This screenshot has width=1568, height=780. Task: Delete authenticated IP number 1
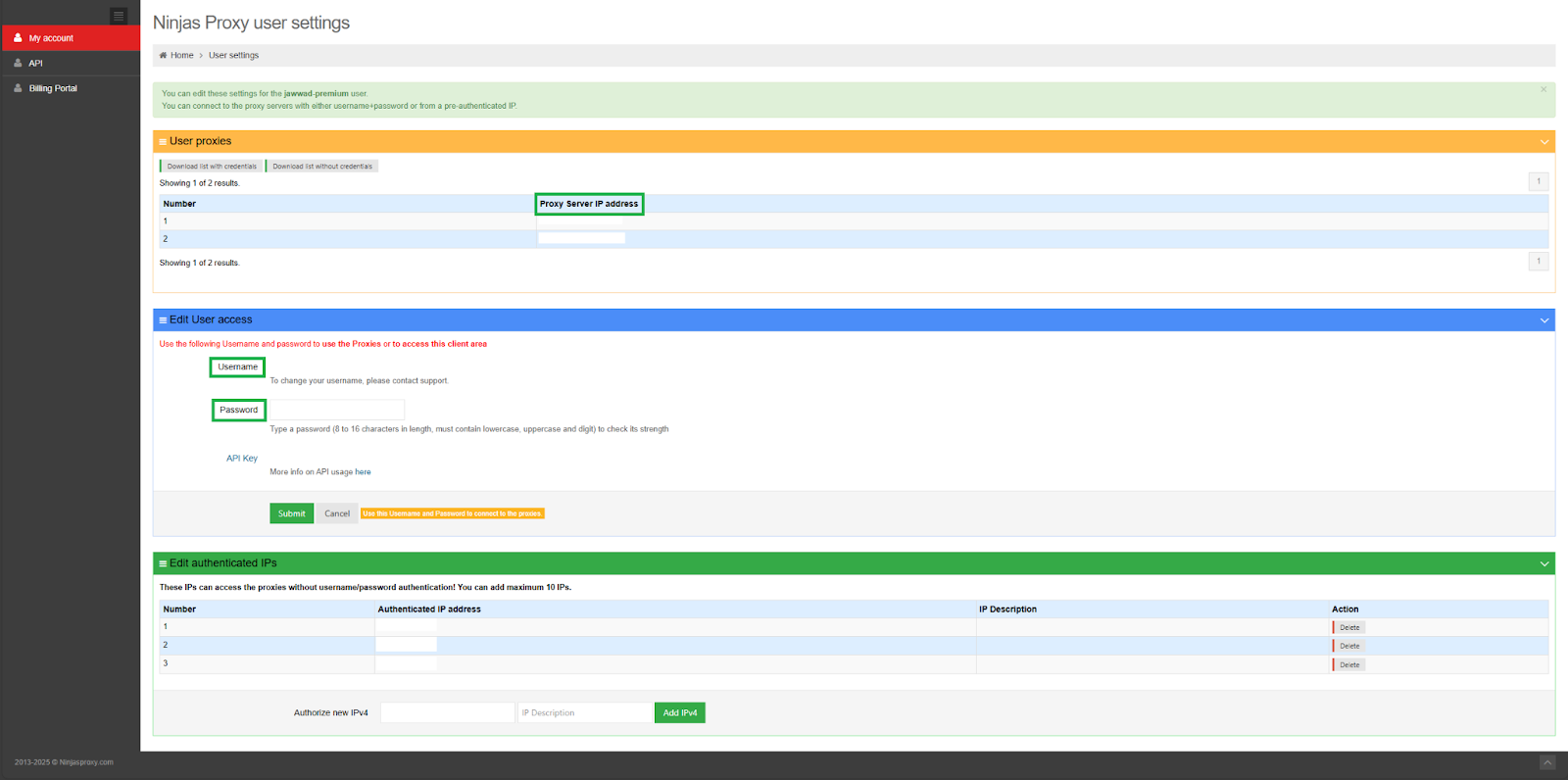pyautogui.click(x=1348, y=627)
